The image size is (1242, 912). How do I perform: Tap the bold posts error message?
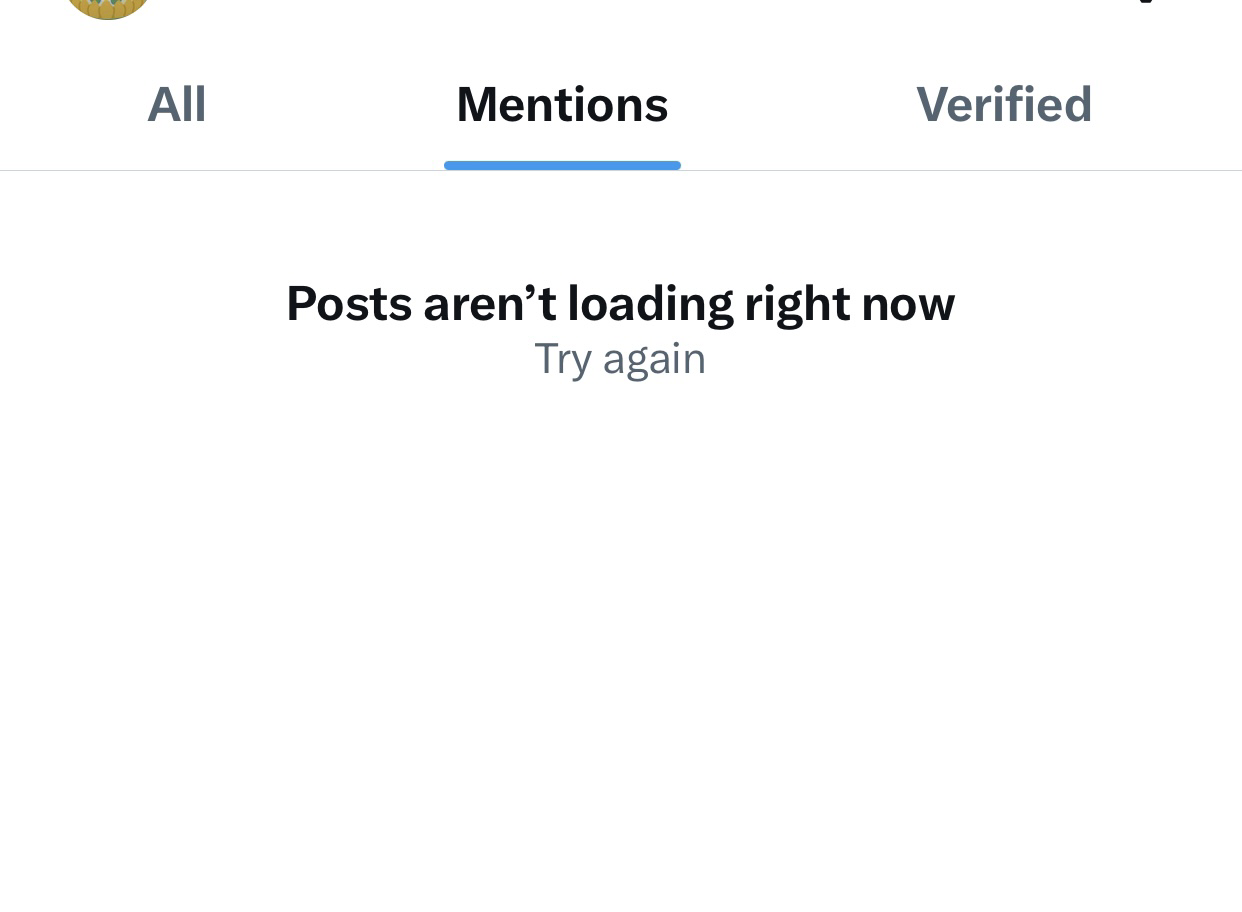click(x=620, y=303)
